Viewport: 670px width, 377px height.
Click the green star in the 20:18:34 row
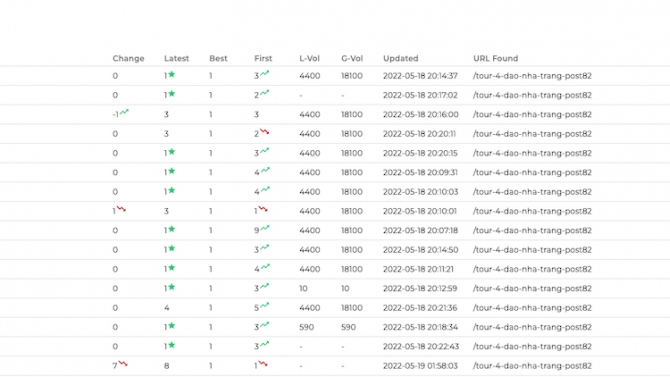pos(171,326)
